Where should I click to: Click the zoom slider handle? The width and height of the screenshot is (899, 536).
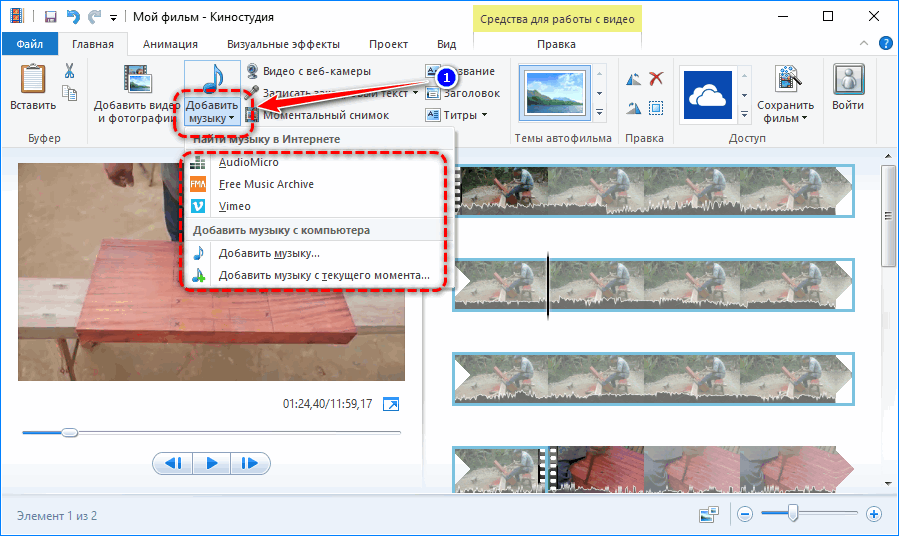(793, 514)
